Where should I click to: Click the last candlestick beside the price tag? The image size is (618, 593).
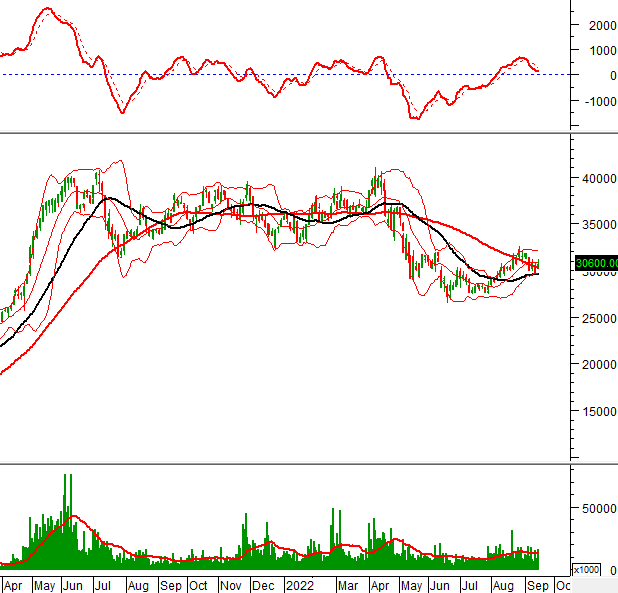(x=538, y=265)
